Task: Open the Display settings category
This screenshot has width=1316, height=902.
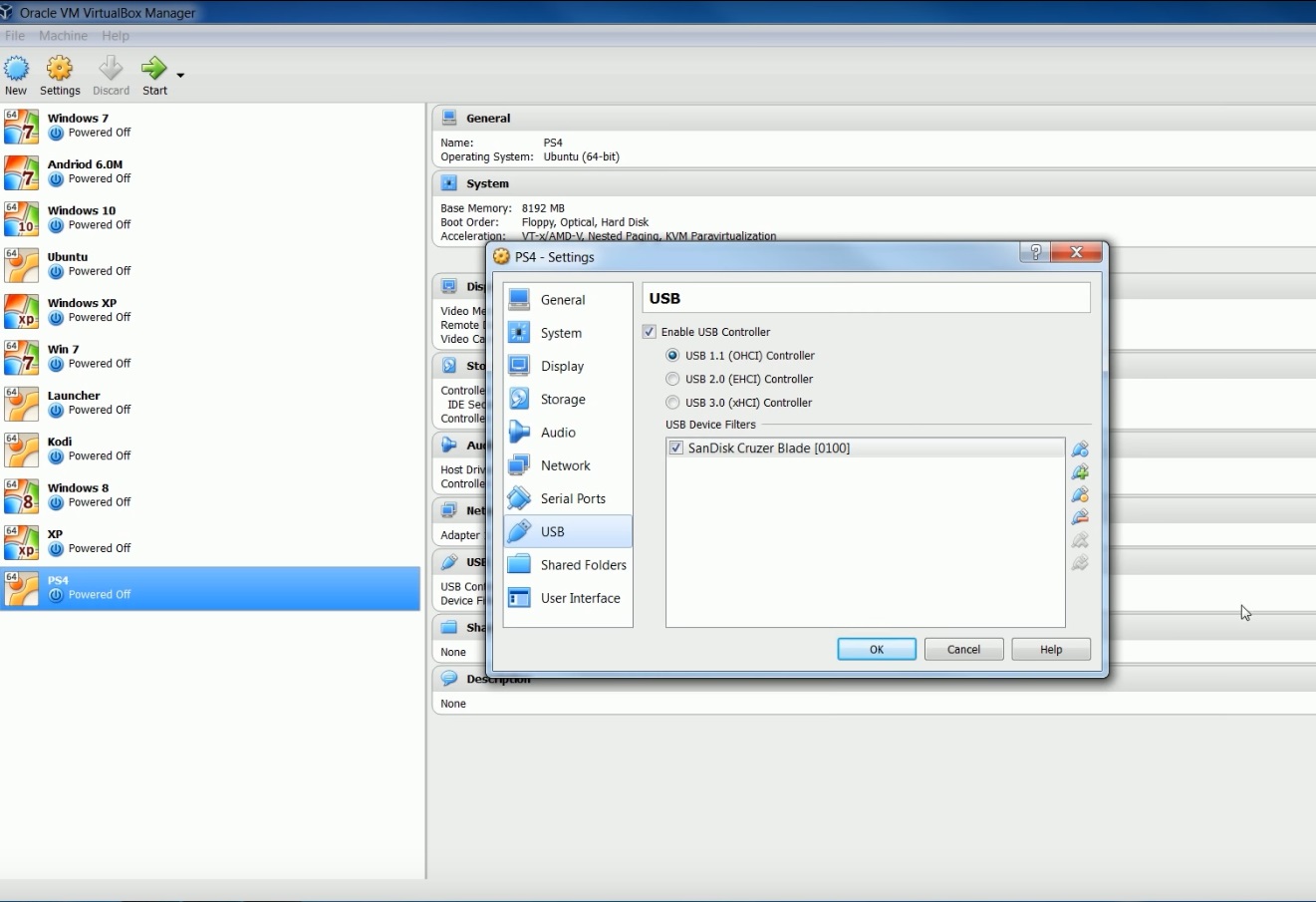Action: pos(568,366)
